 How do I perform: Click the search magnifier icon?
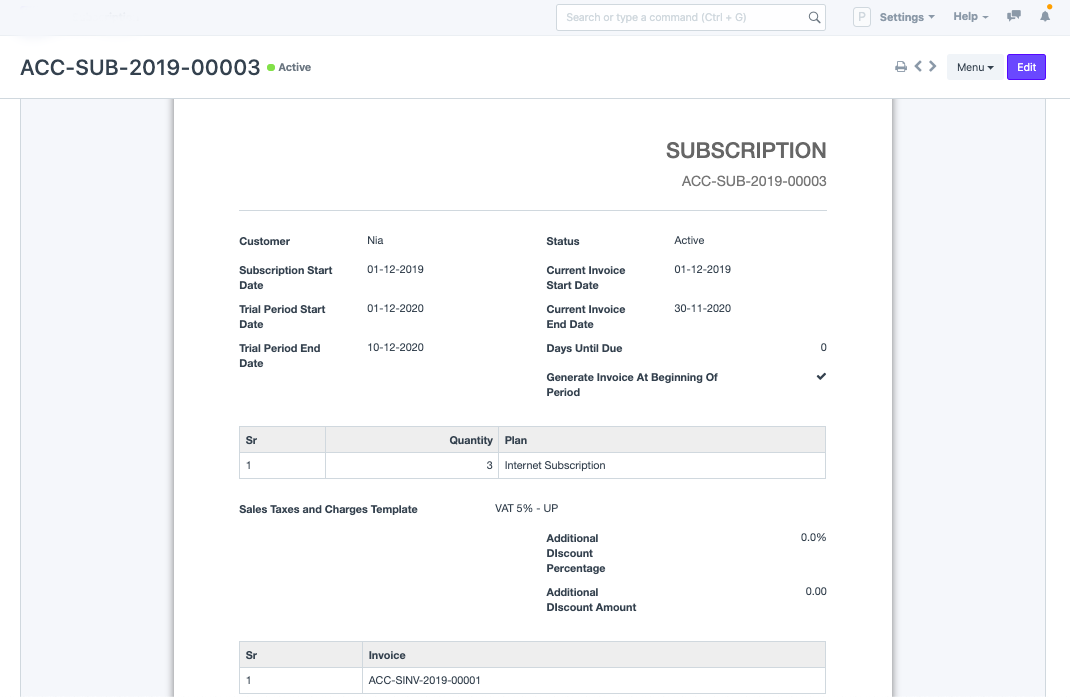[x=814, y=17]
